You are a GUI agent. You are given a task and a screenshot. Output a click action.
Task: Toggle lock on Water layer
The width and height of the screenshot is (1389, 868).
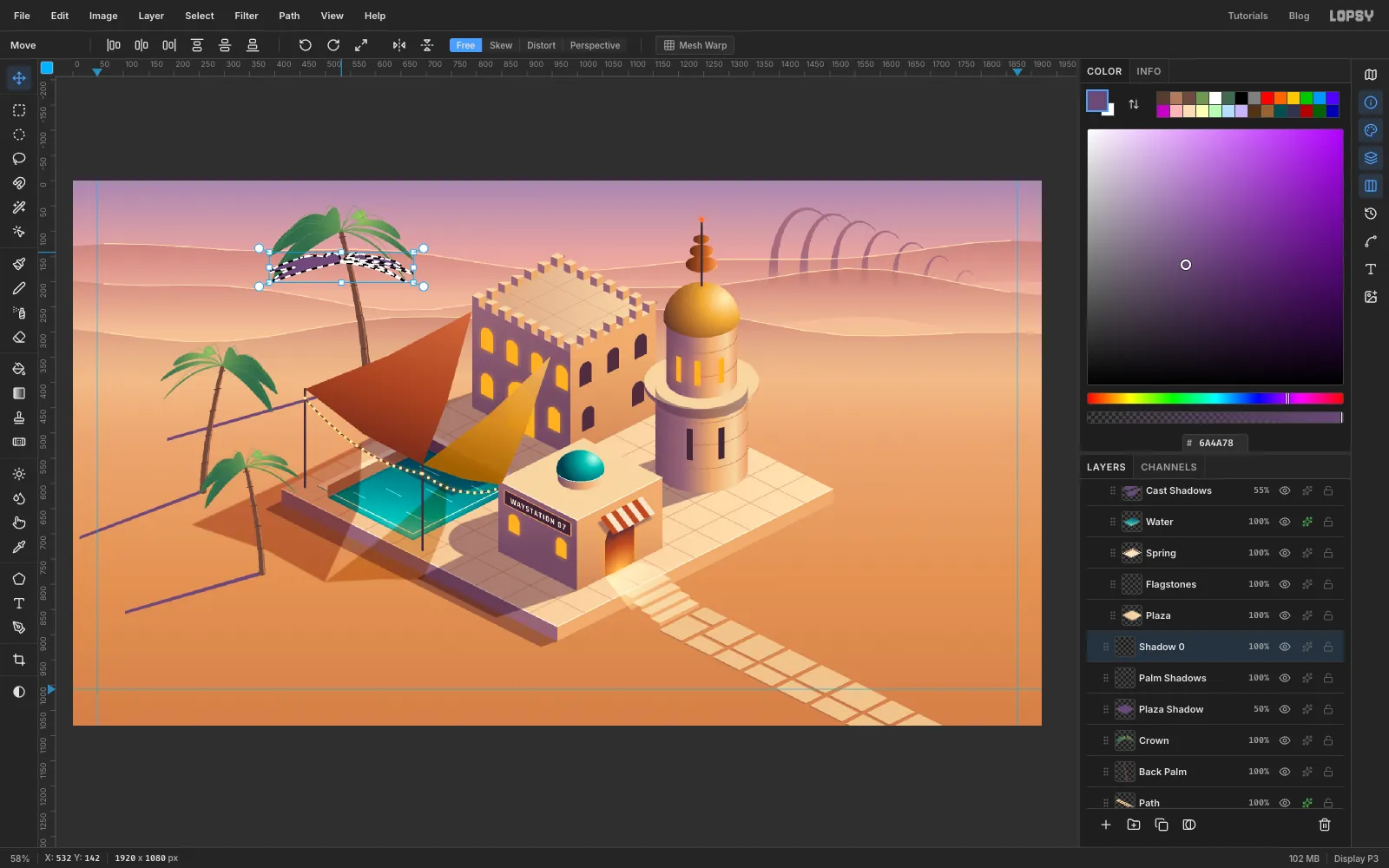coord(1328,522)
